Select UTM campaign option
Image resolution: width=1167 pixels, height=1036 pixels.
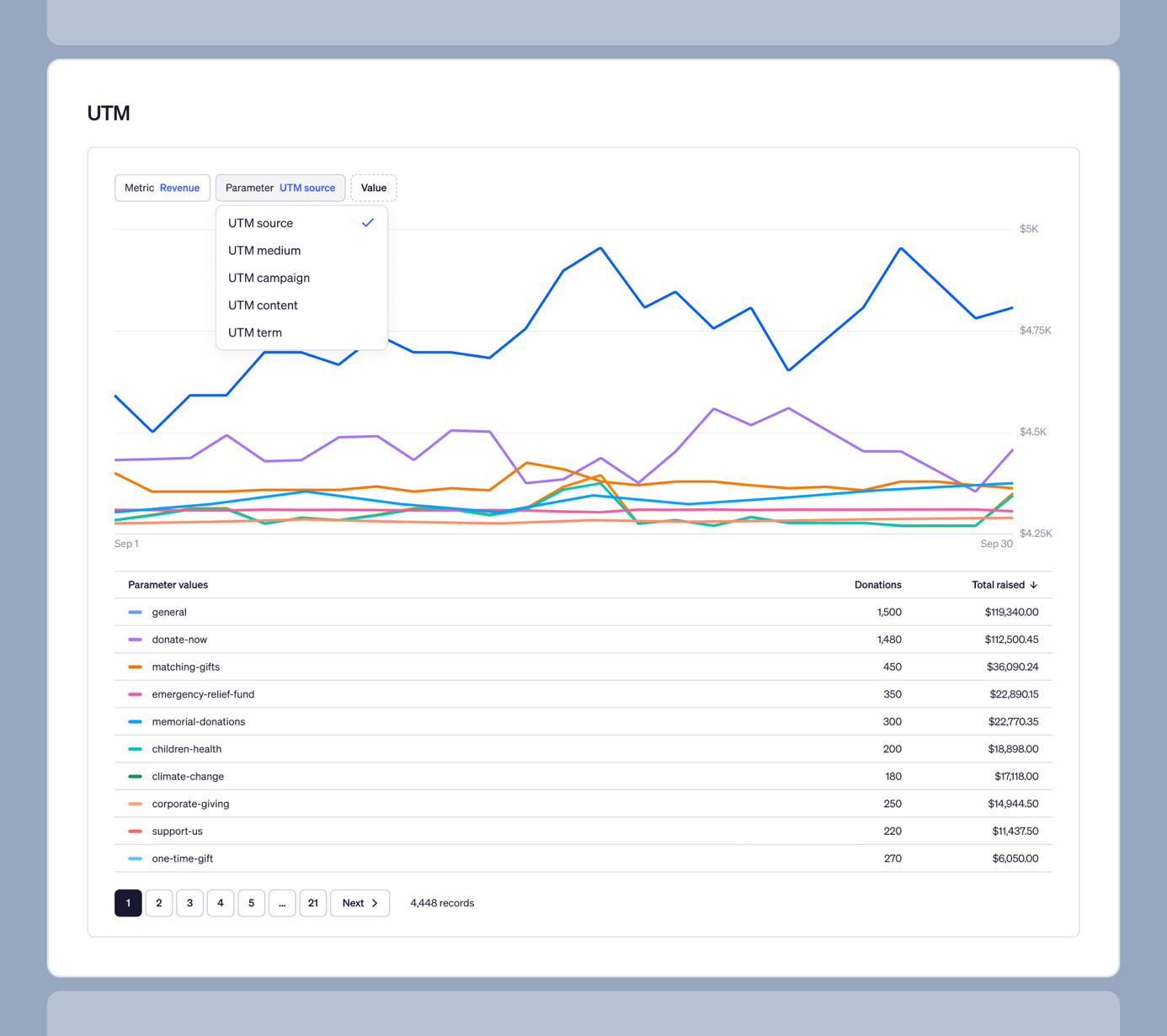(x=269, y=278)
